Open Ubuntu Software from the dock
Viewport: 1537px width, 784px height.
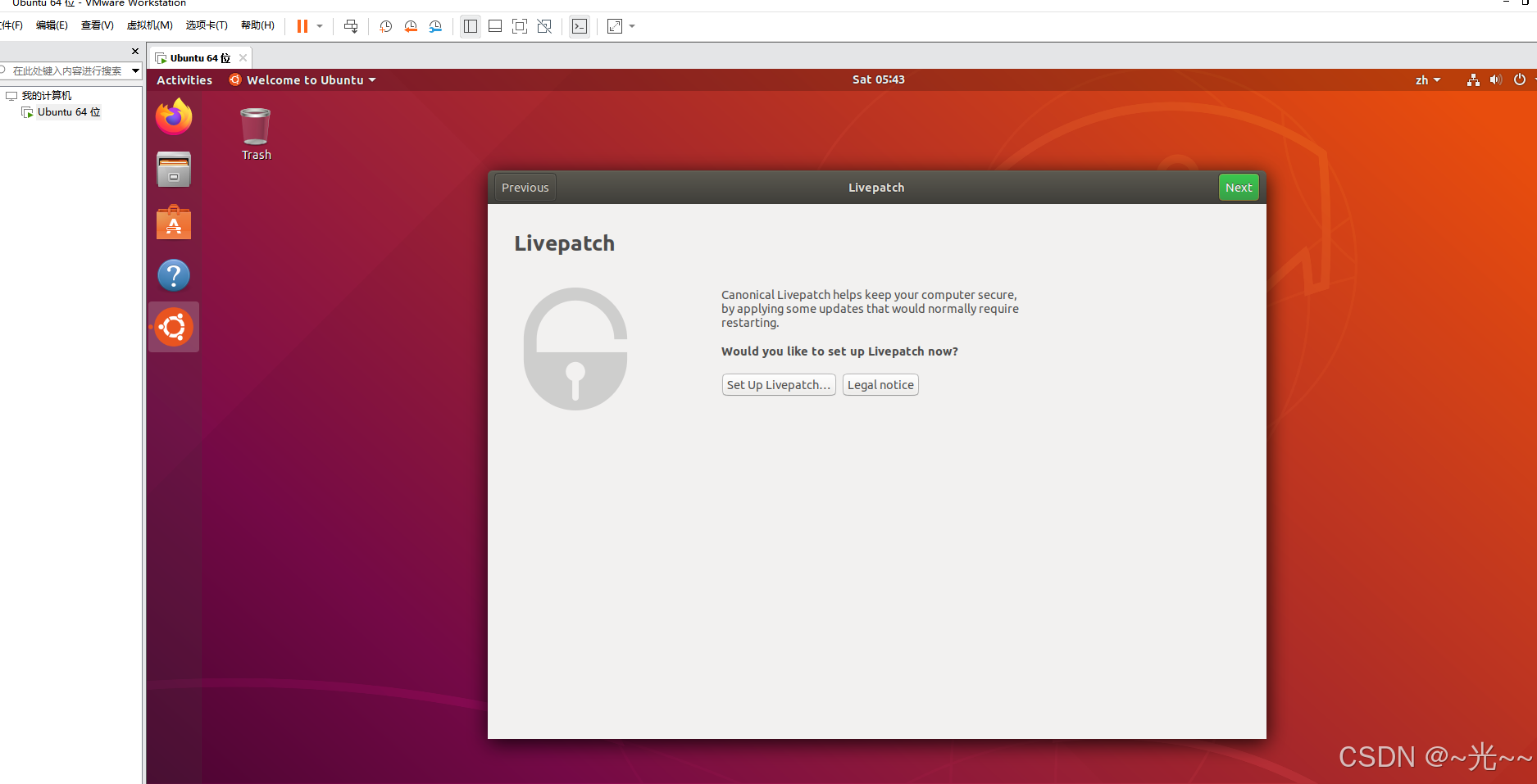pyautogui.click(x=174, y=222)
